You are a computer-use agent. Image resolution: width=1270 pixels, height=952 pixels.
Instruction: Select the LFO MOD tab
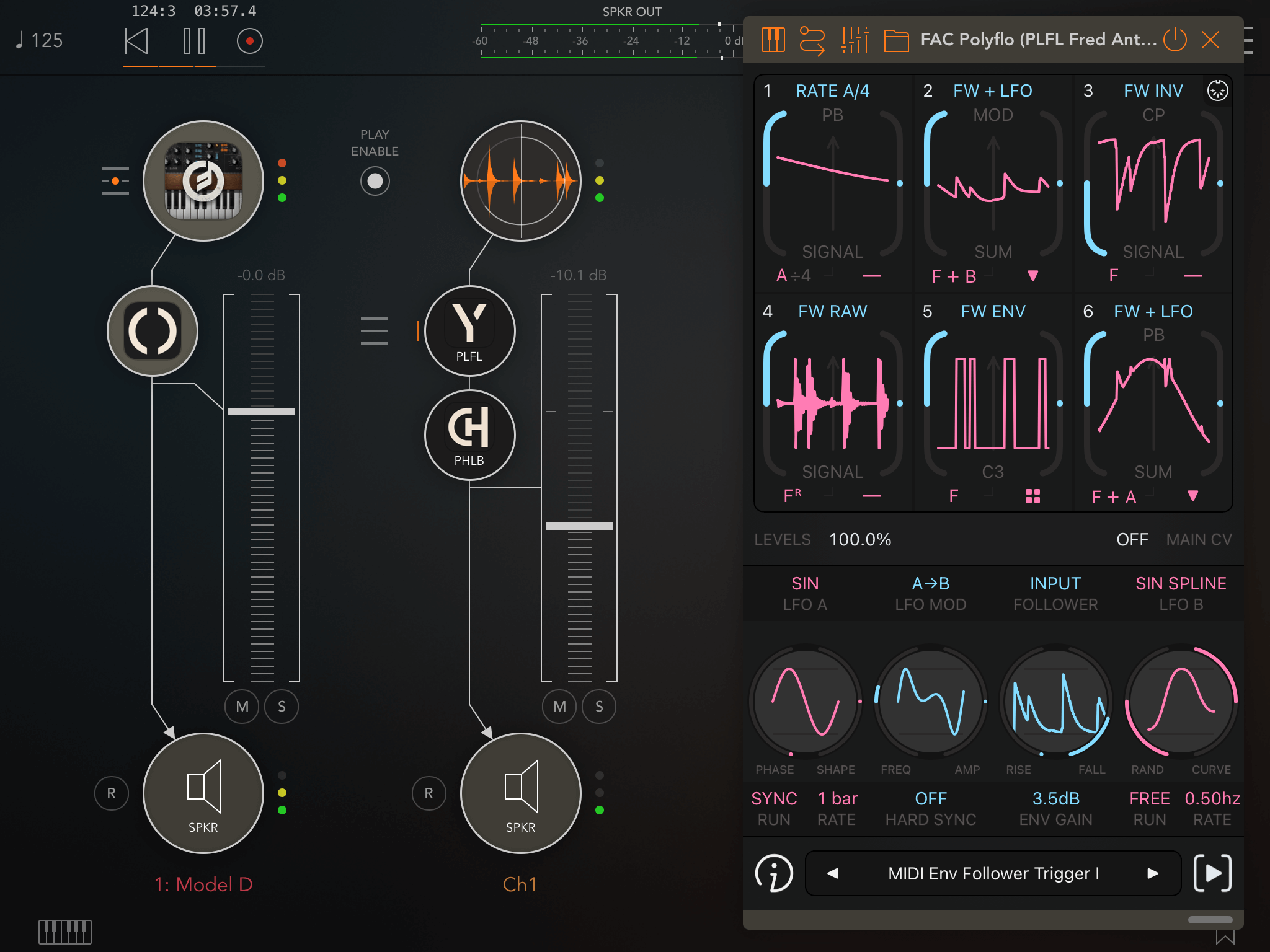pyautogui.click(x=930, y=593)
